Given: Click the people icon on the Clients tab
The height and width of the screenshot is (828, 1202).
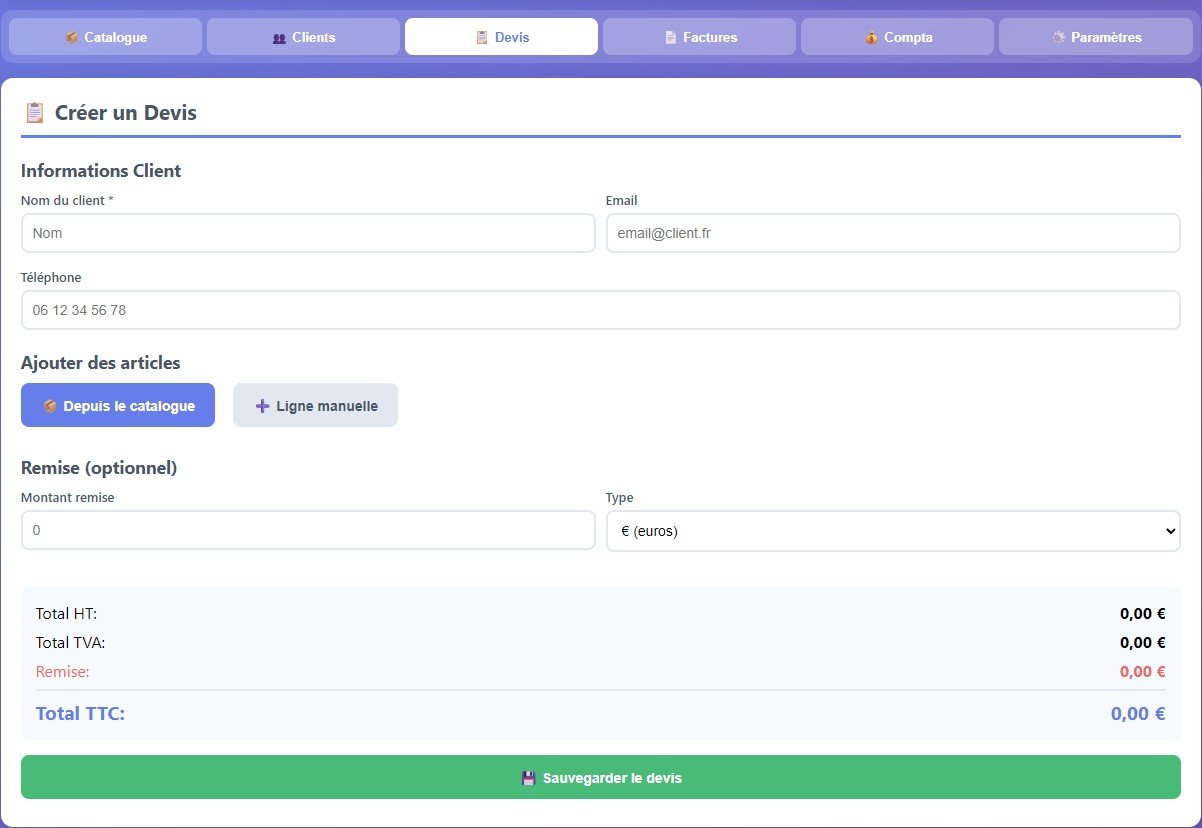Looking at the screenshot, I should click(279, 38).
